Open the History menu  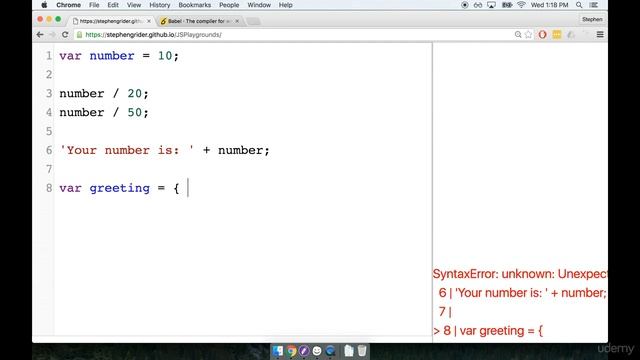click(x=160, y=5)
